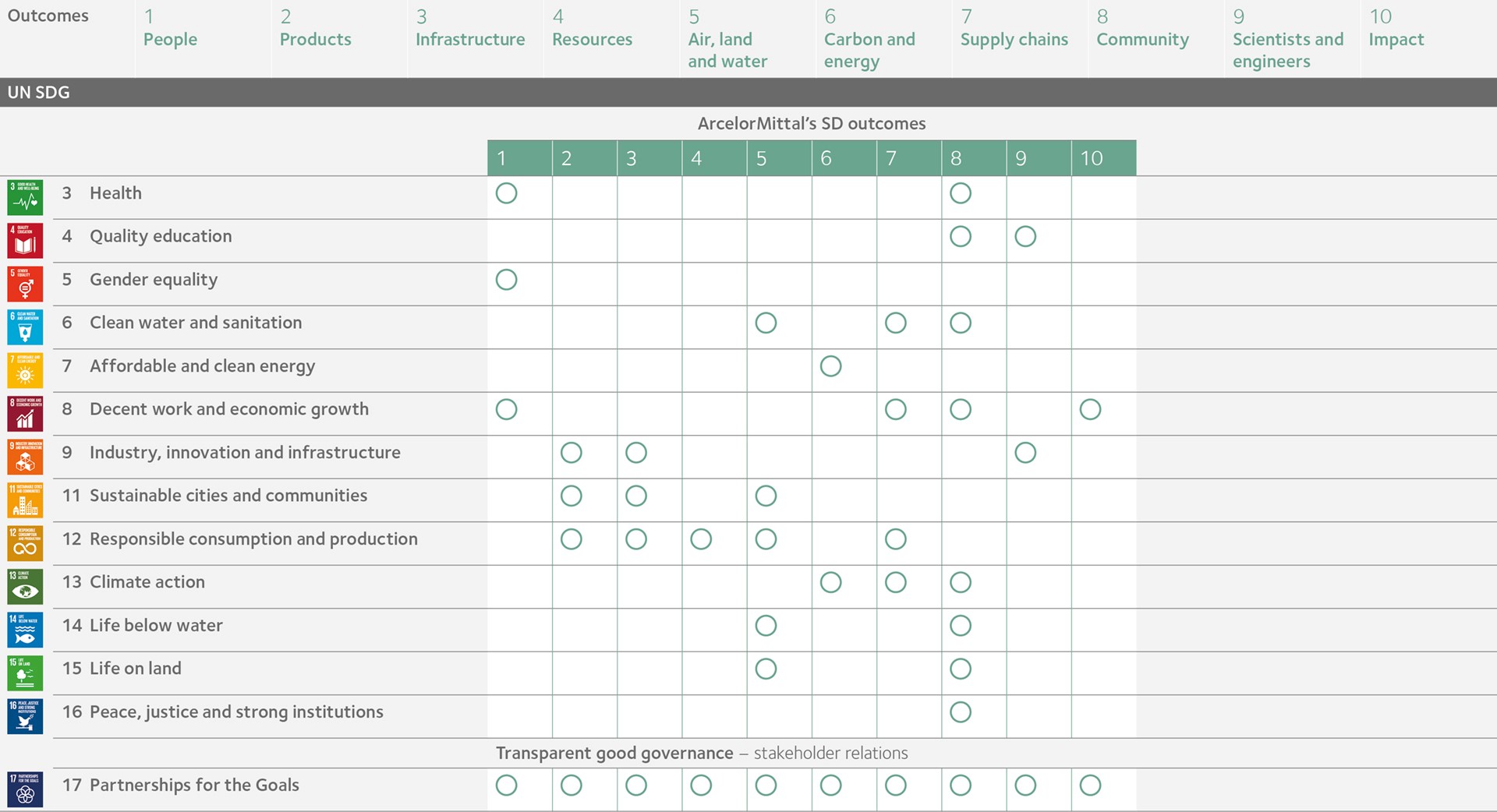Click the green outcome 10 column swatch
Image resolution: width=1497 pixels, height=812 pixels.
point(1102,157)
